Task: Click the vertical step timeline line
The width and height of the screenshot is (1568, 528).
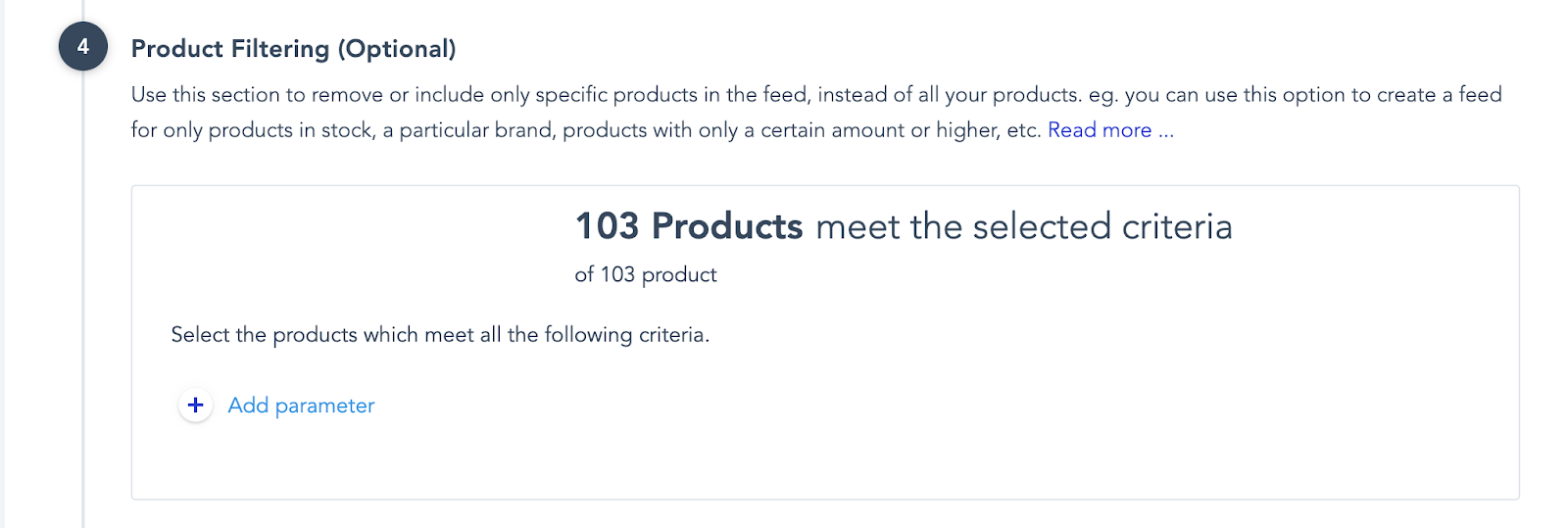Action: pyautogui.click(x=83, y=294)
